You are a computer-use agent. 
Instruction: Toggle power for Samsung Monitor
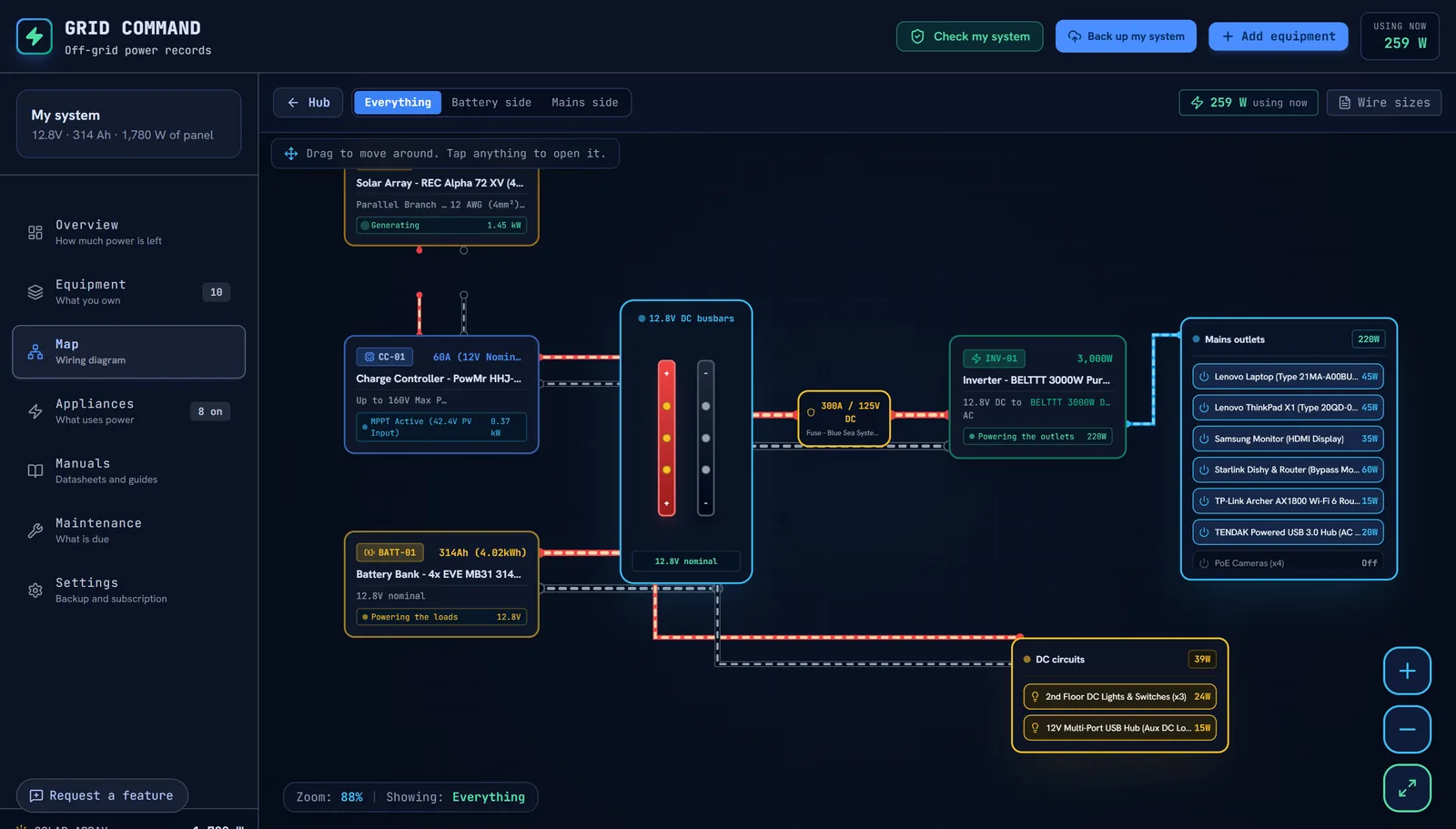tap(1288, 439)
